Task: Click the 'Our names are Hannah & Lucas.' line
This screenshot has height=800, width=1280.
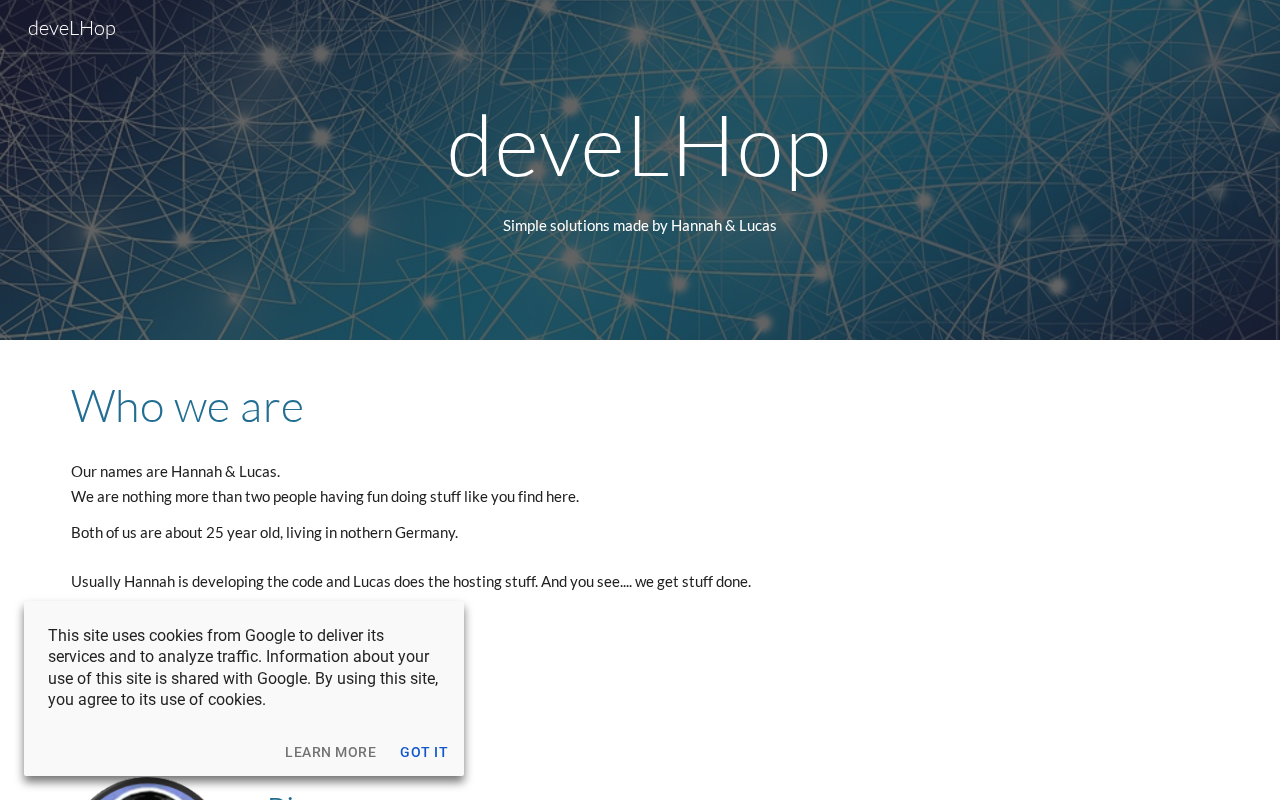Action: click(175, 471)
